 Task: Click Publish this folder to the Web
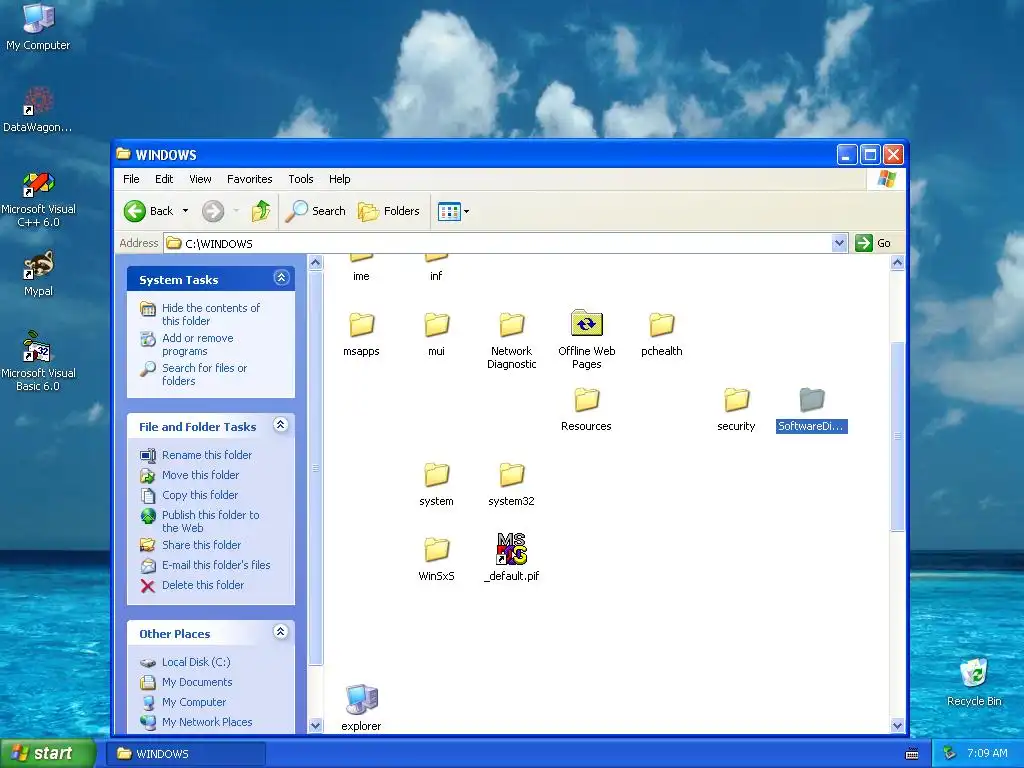click(200, 521)
